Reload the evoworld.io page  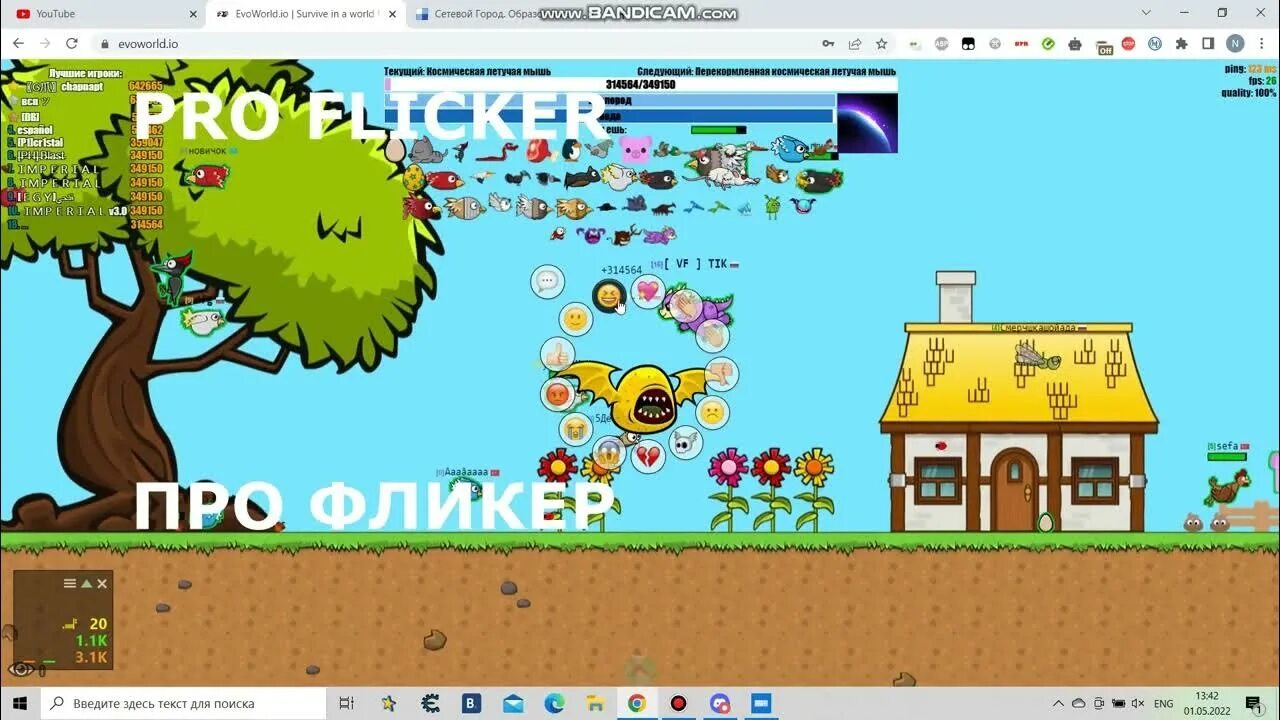click(x=72, y=43)
